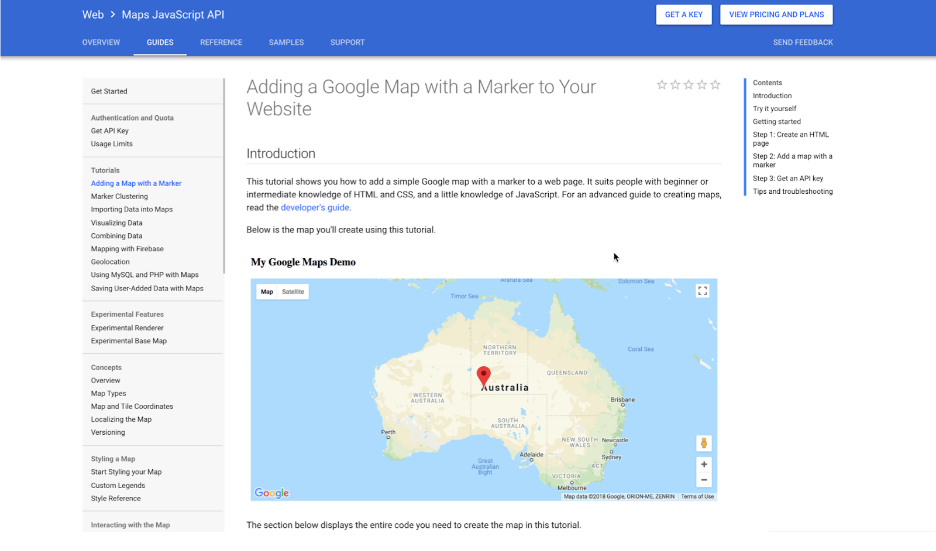Jump to Step 3: Get an API key

tap(787, 178)
